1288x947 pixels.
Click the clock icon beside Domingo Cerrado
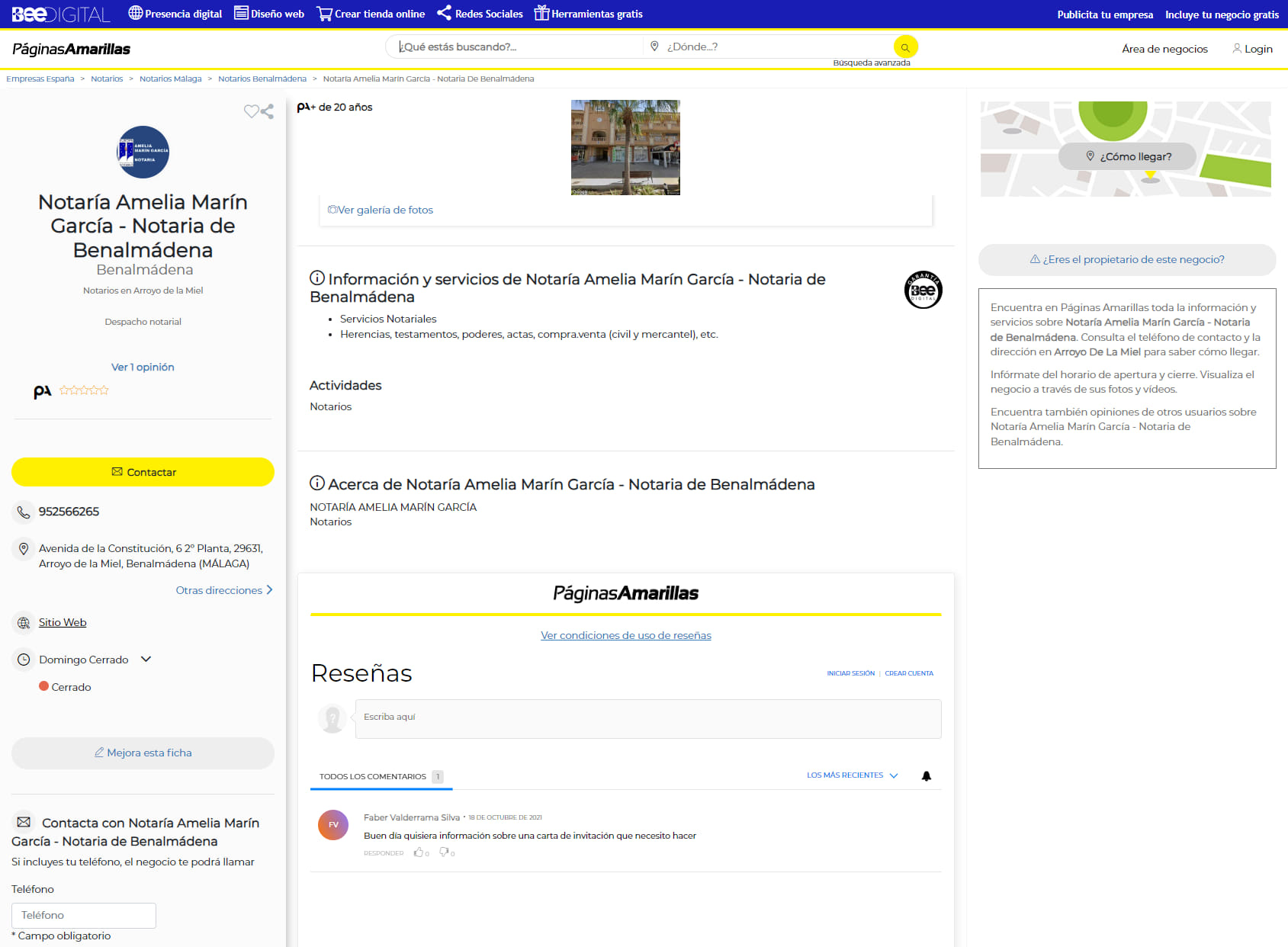(x=24, y=660)
